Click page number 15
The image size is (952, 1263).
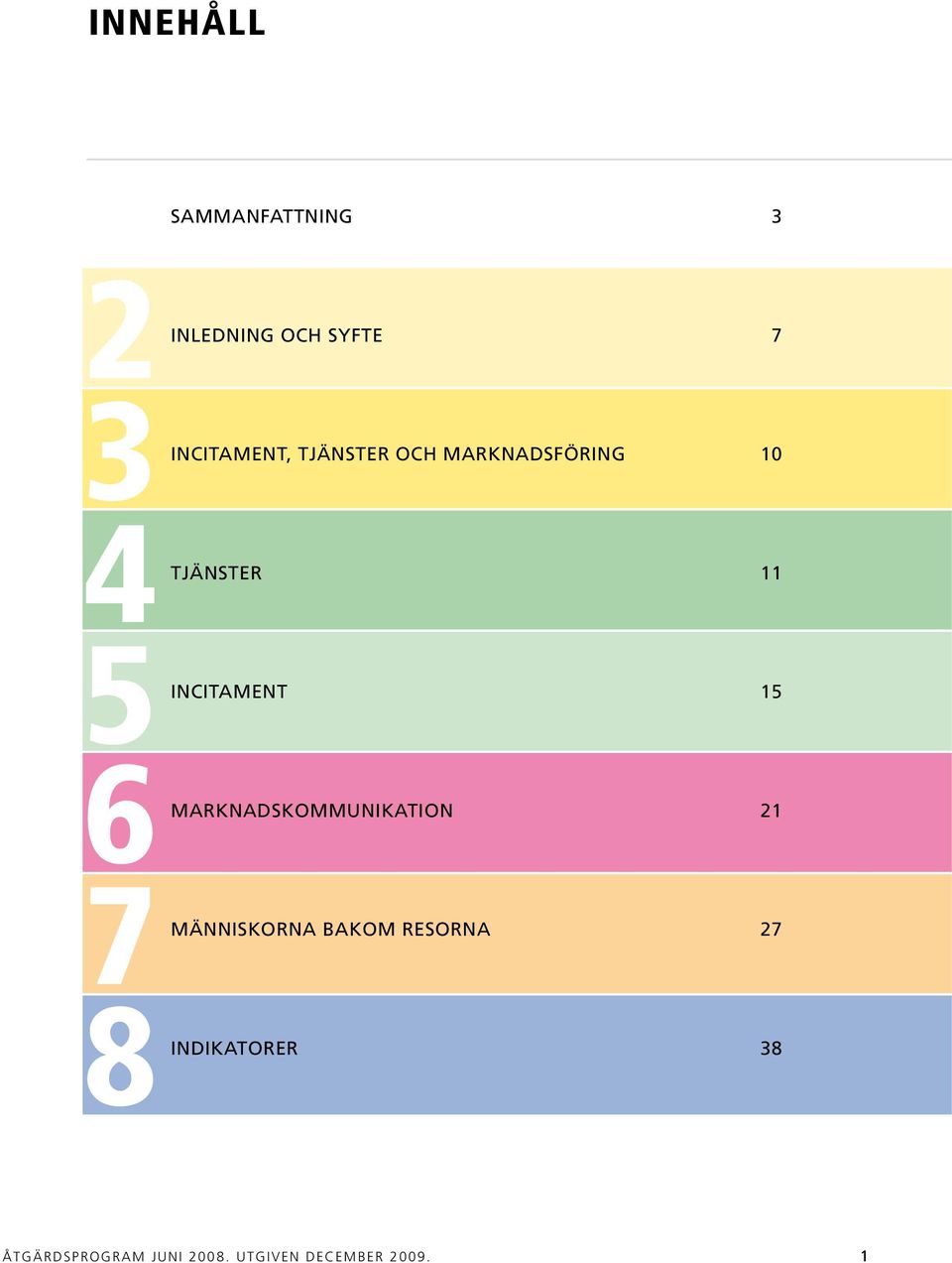coord(772,692)
